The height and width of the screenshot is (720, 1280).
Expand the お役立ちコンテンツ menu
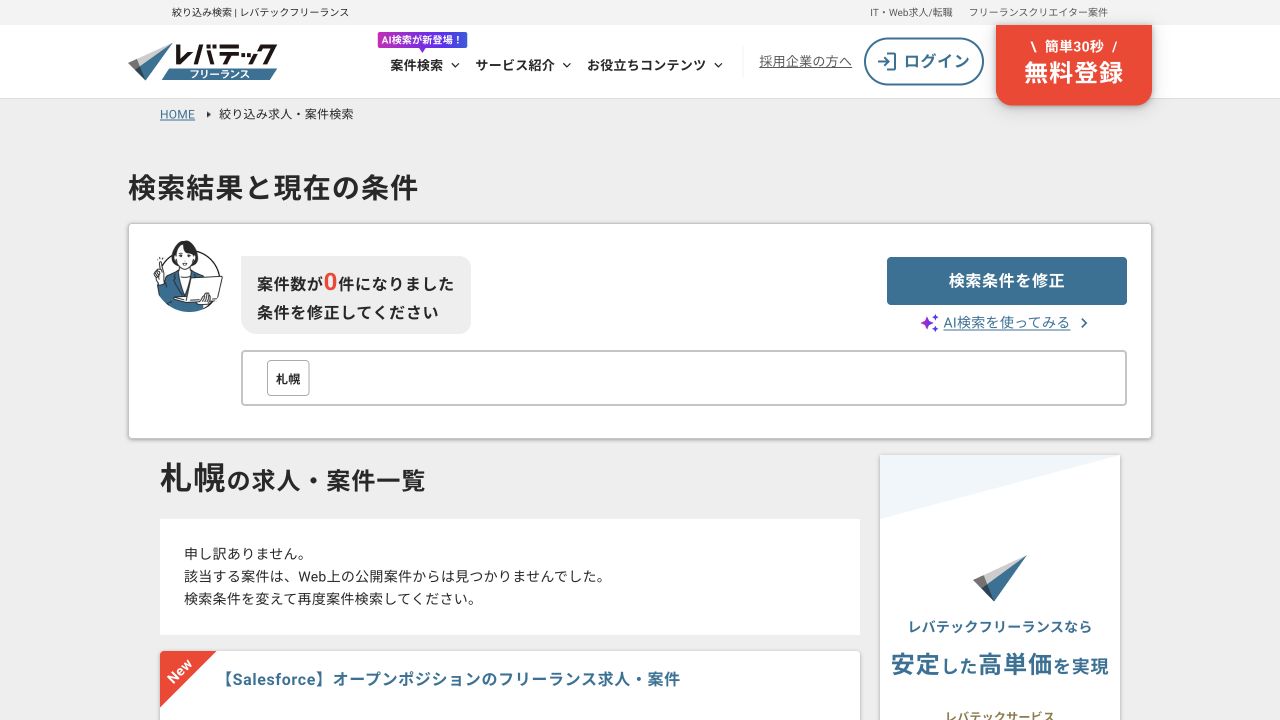click(x=655, y=65)
